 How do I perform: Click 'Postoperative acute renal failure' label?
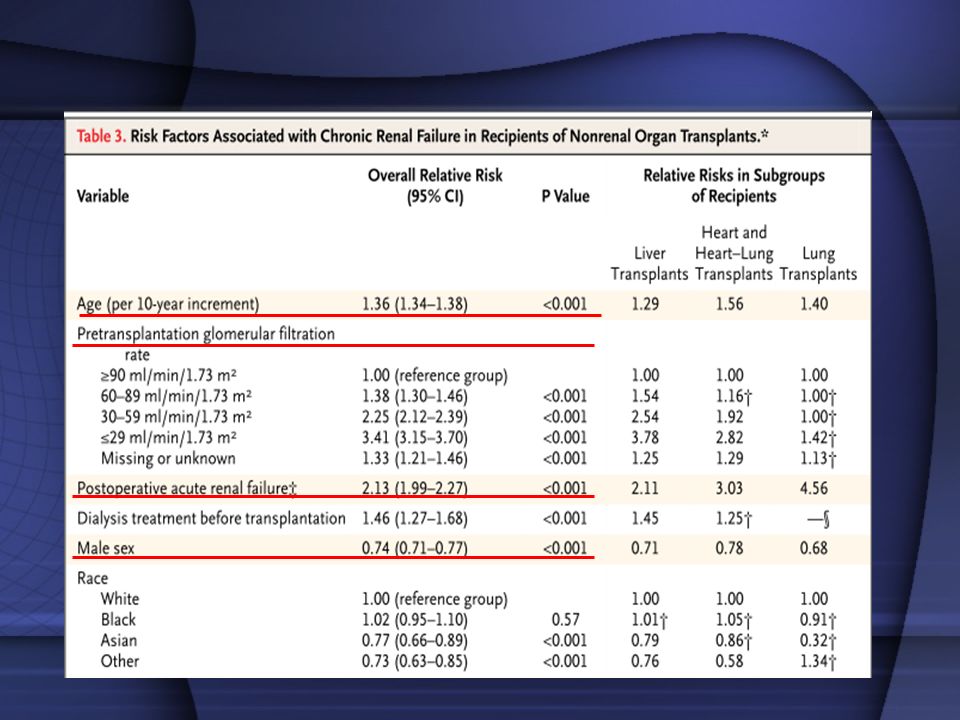187,489
